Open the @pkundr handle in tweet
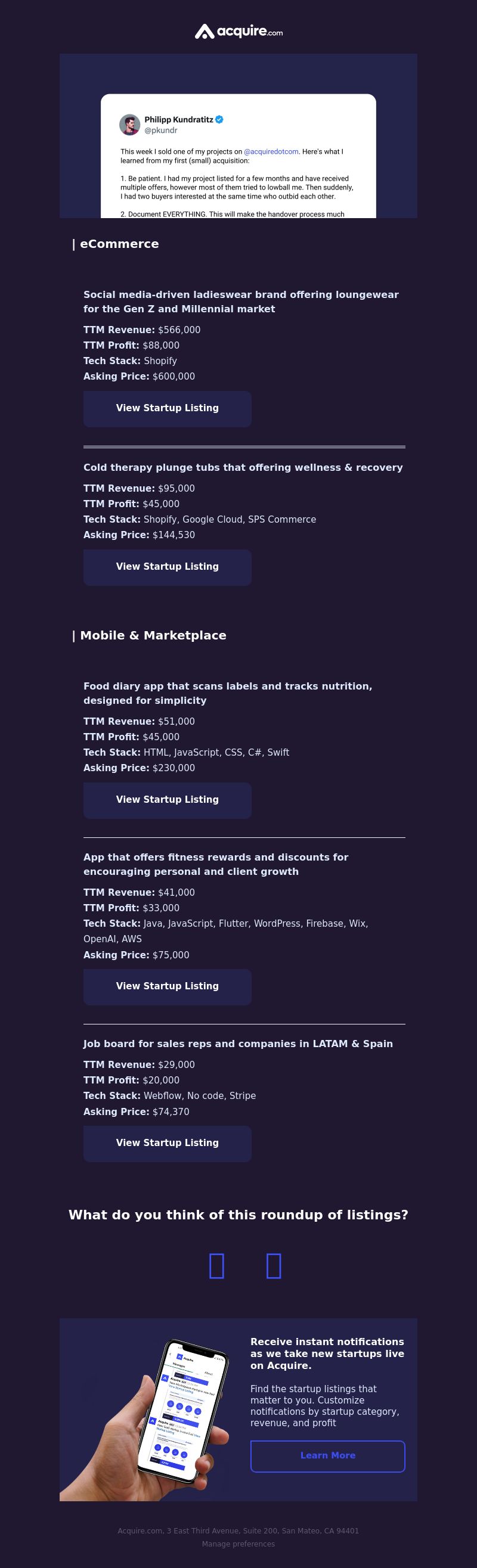 (161, 131)
